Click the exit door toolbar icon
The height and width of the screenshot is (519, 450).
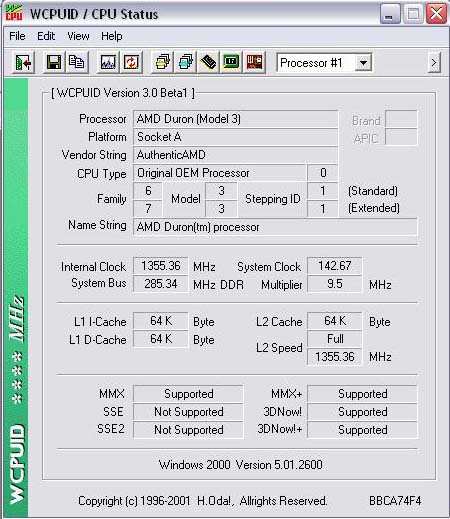24,62
